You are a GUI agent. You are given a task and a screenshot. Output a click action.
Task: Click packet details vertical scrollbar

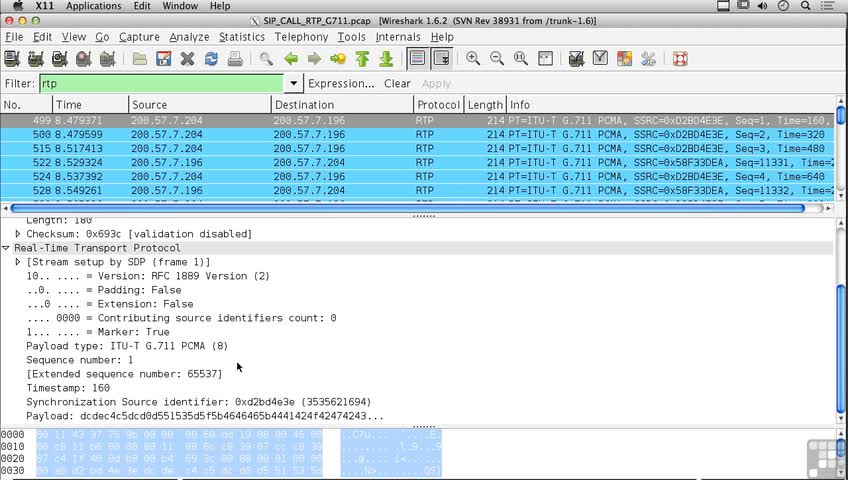point(841,348)
